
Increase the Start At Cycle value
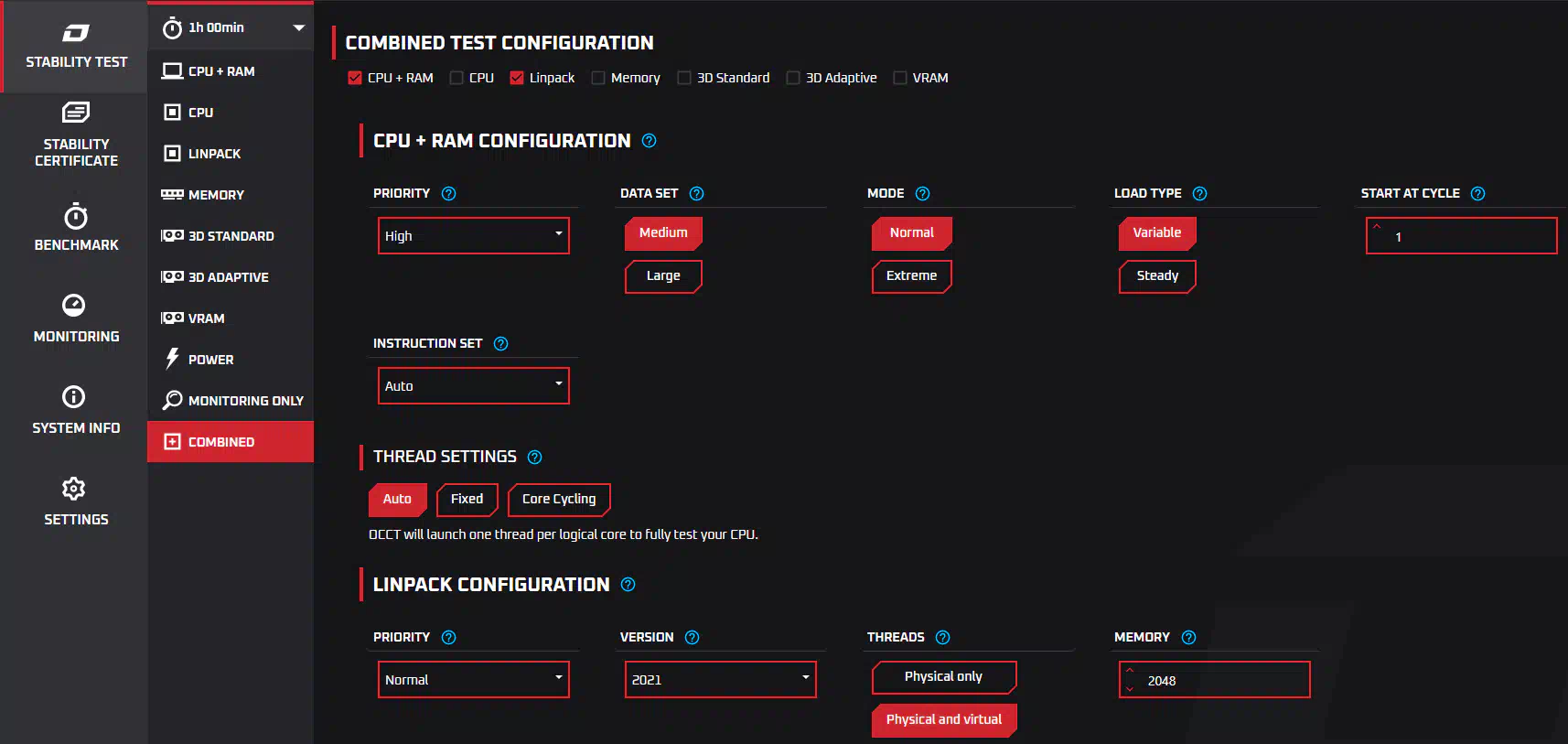point(1376,226)
